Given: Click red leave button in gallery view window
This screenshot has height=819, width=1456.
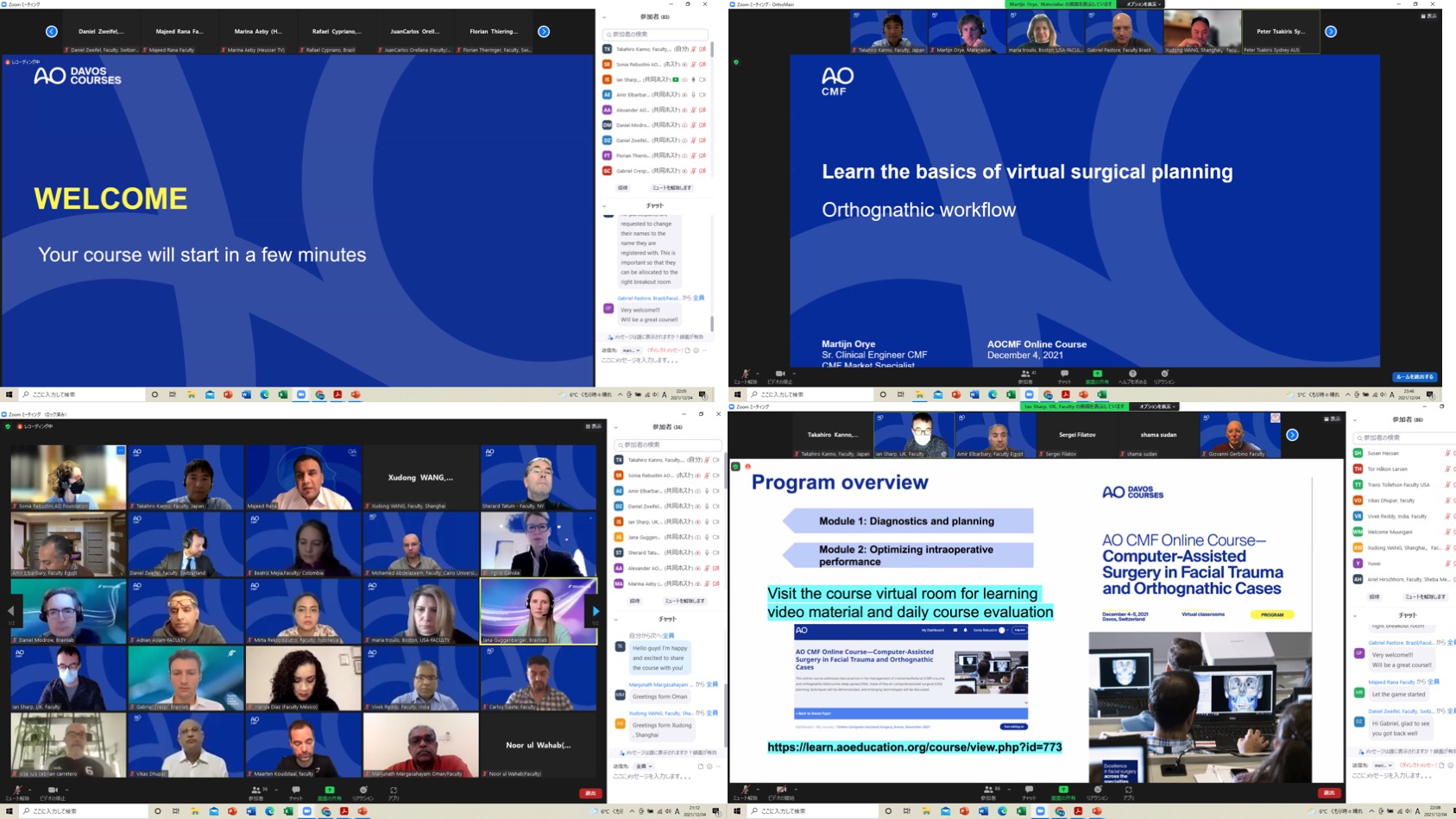Looking at the screenshot, I should (590, 793).
